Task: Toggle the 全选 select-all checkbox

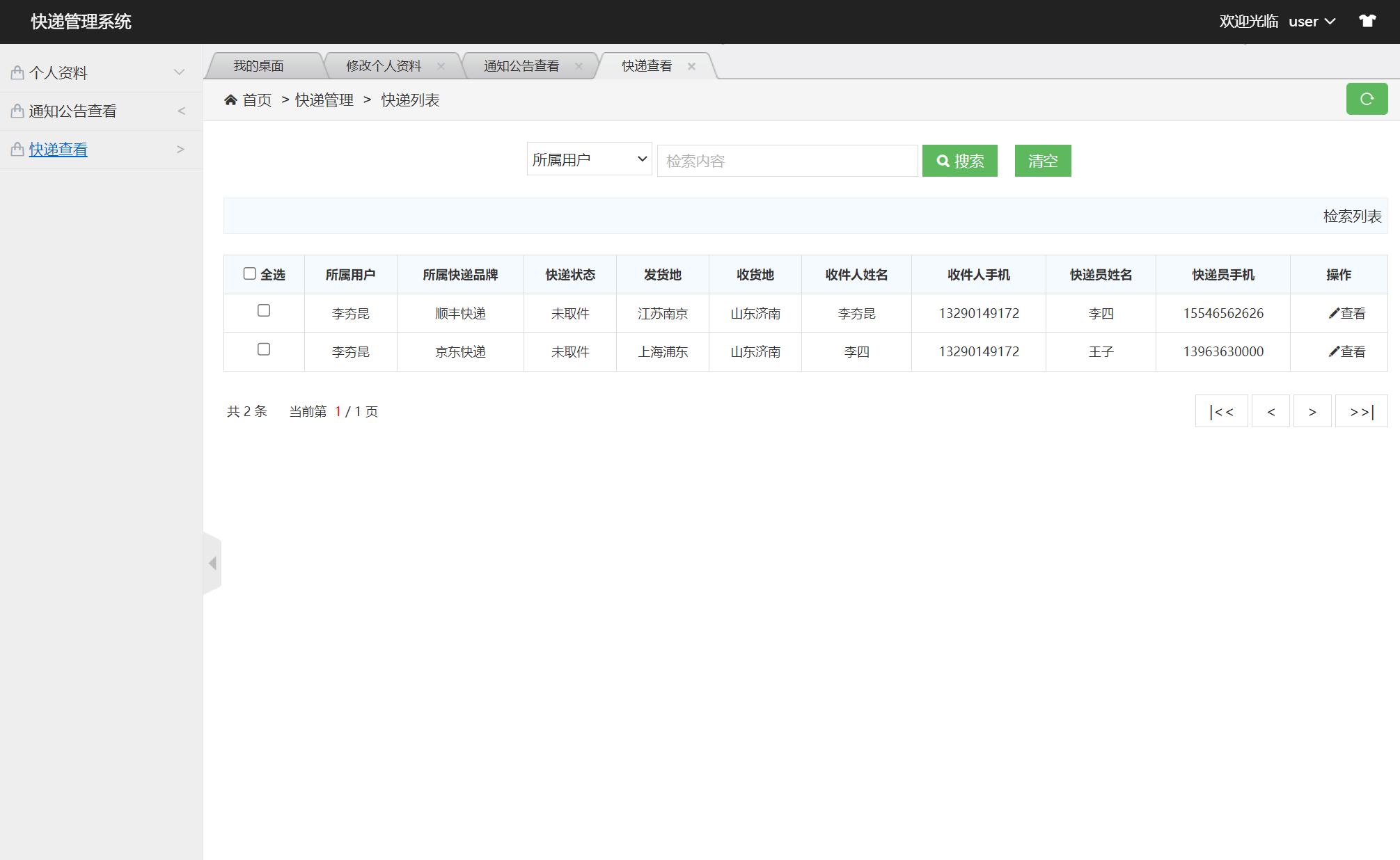Action: coord(249,273)
